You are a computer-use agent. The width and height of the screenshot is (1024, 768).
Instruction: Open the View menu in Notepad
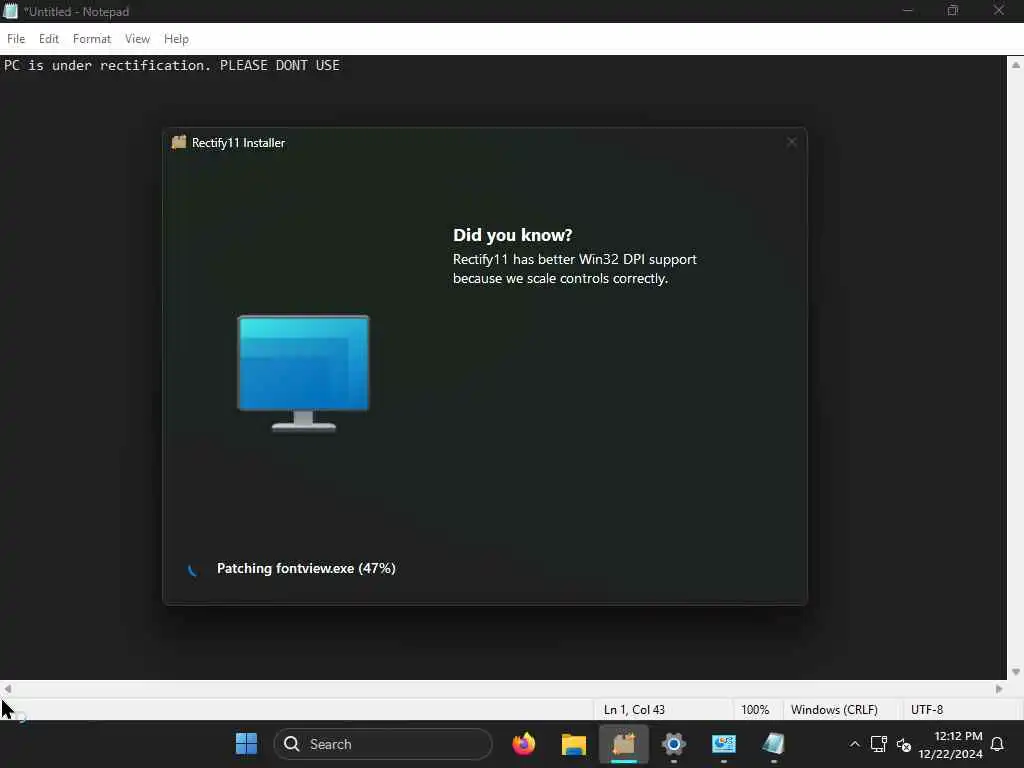[137, 39]
